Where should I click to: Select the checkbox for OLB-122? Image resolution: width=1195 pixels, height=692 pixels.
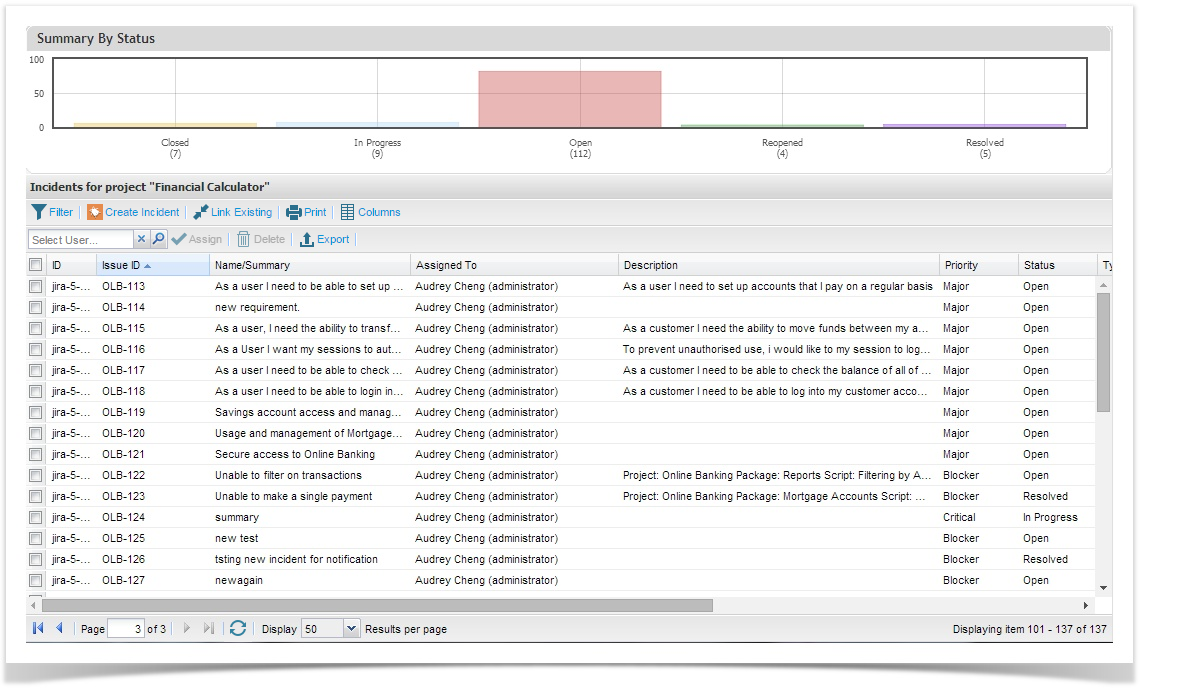[36, 475]
